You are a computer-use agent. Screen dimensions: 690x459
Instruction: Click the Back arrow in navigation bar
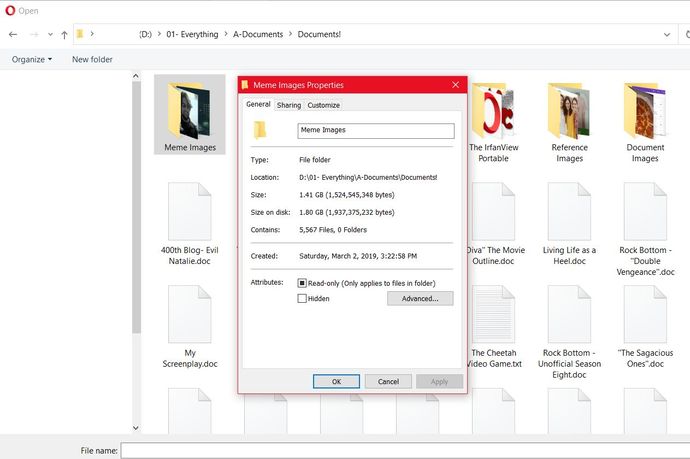[13, 34]
